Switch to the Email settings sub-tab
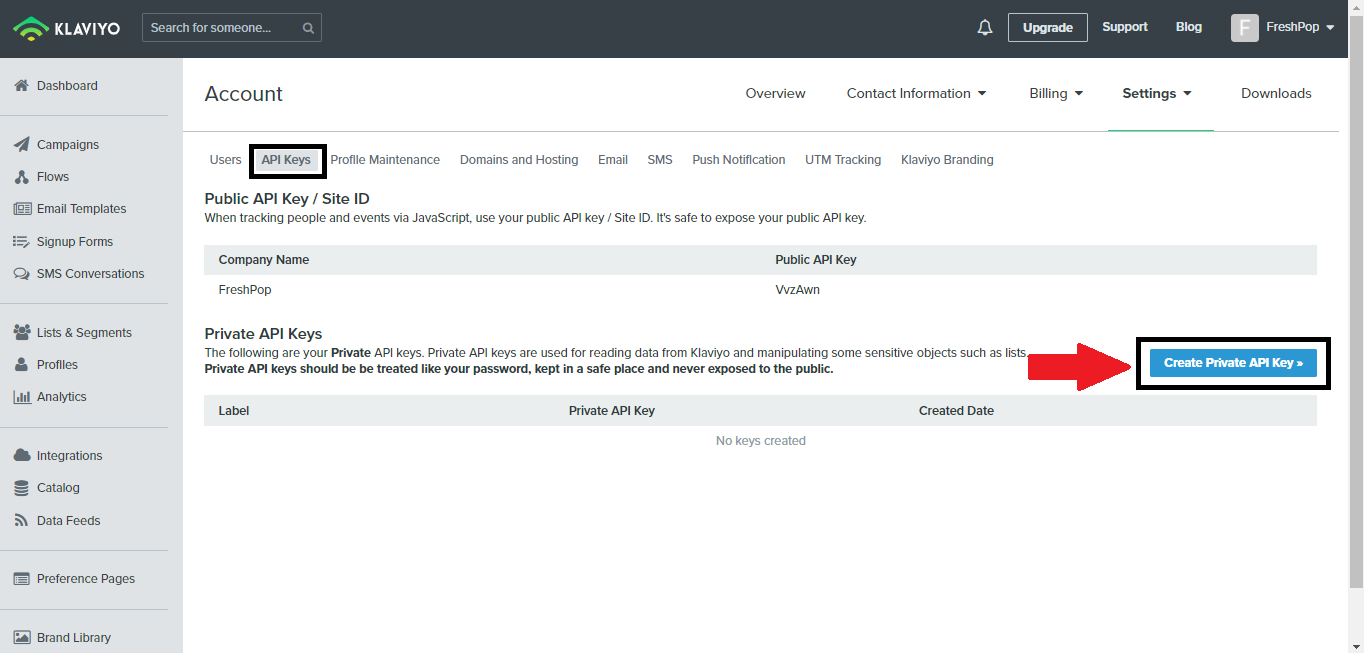Image resolution: width=1364 pixels, height=653 pixels. [613, 160]
